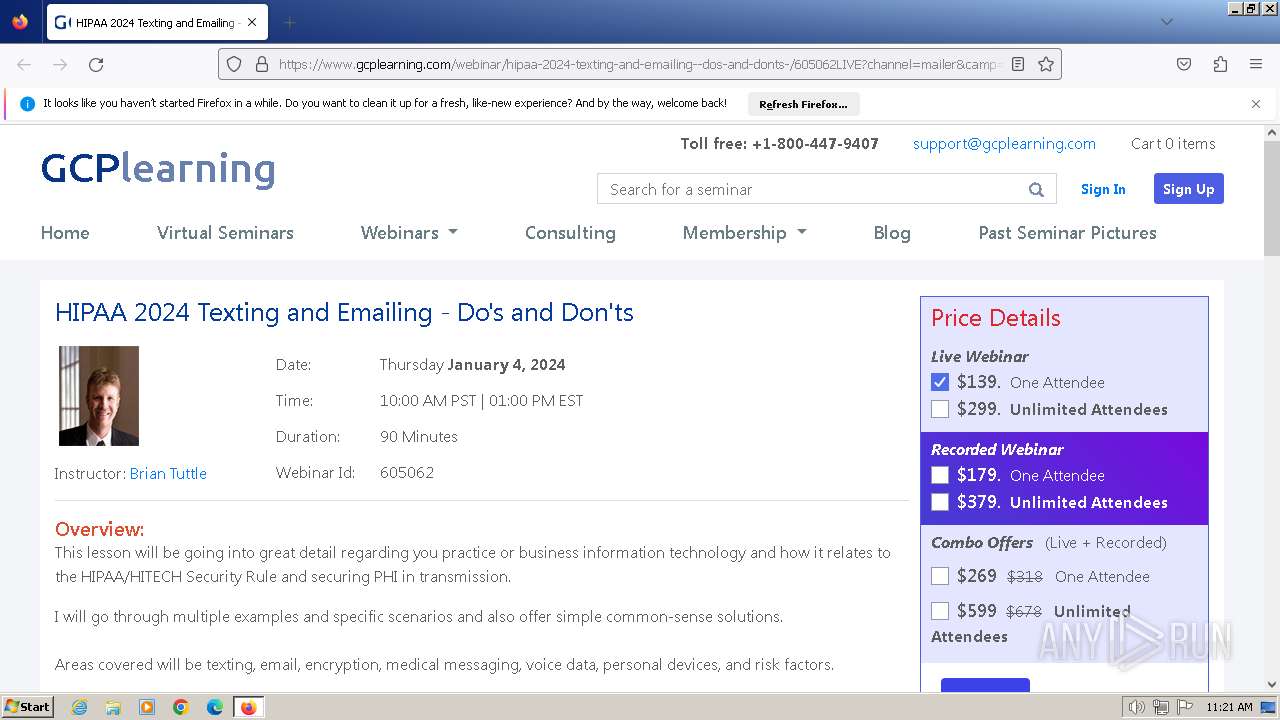Open Virtual Seminars page
This screenshot has height=720, width=1280.
coord(225,232)
